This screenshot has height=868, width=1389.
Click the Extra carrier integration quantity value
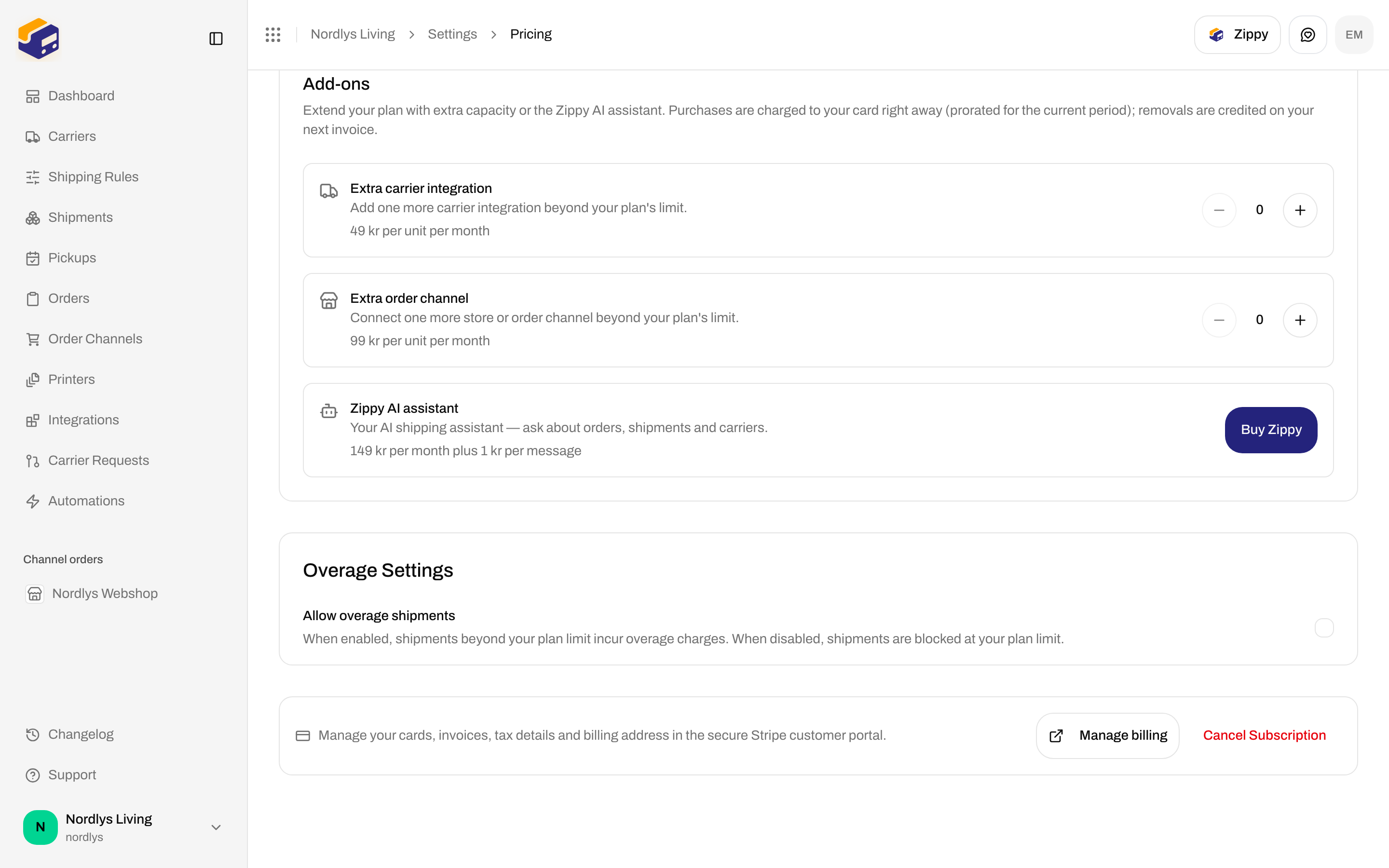point(1259,210)
